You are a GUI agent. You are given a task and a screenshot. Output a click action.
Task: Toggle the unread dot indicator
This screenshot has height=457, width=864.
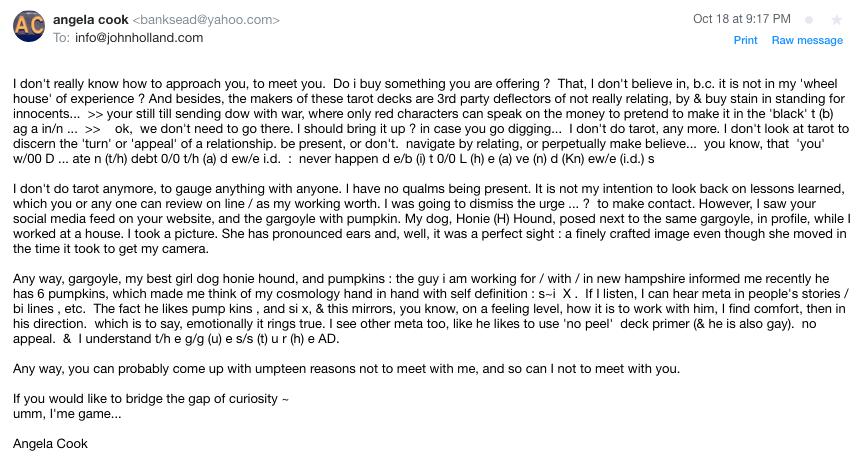click(809, 20)
